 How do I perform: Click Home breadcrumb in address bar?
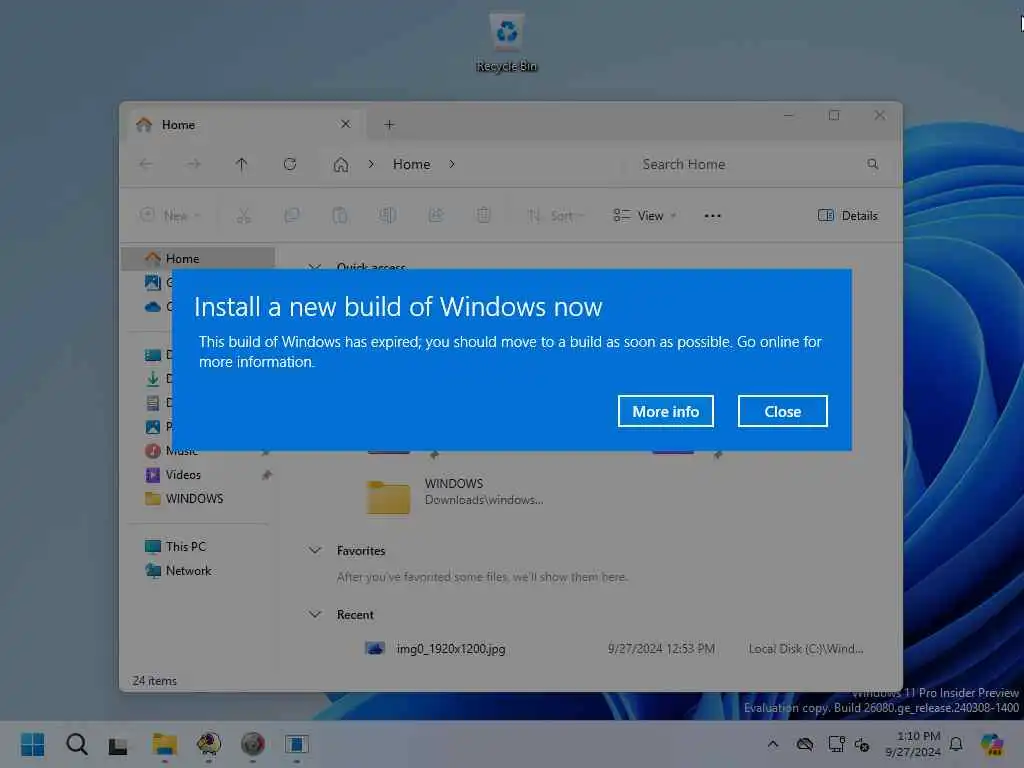tap(411, 165)
